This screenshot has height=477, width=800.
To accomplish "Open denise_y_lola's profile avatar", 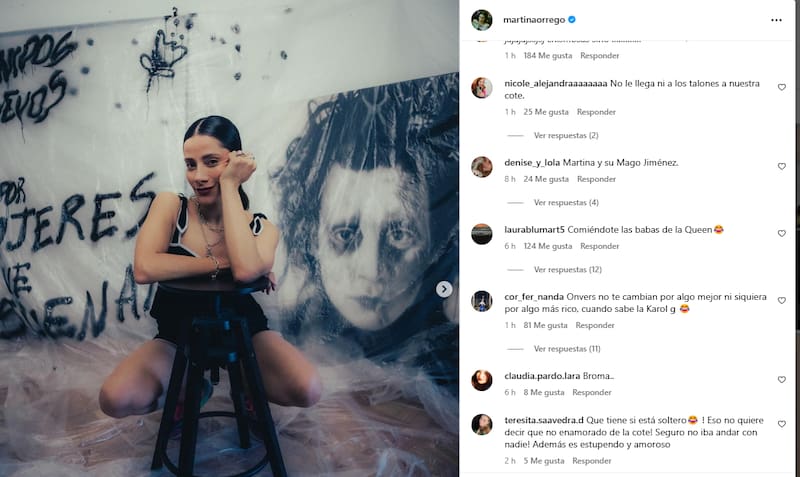I will pos(482,167).
